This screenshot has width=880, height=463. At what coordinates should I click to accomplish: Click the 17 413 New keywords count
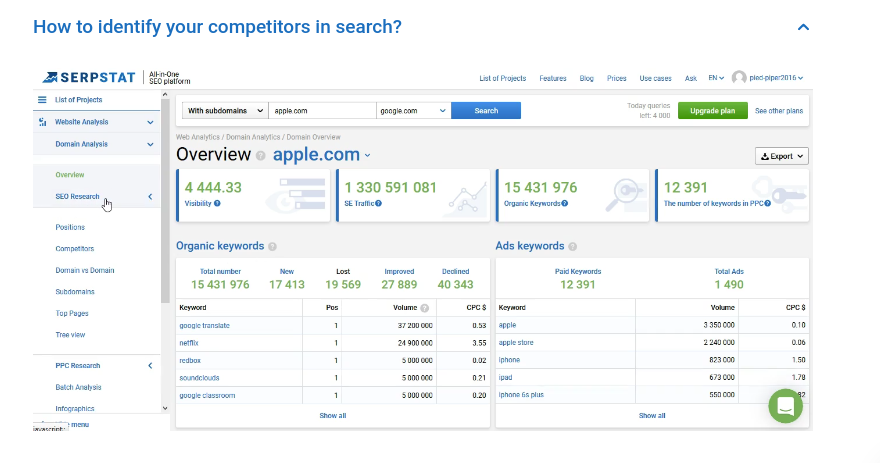pos(287,285)
